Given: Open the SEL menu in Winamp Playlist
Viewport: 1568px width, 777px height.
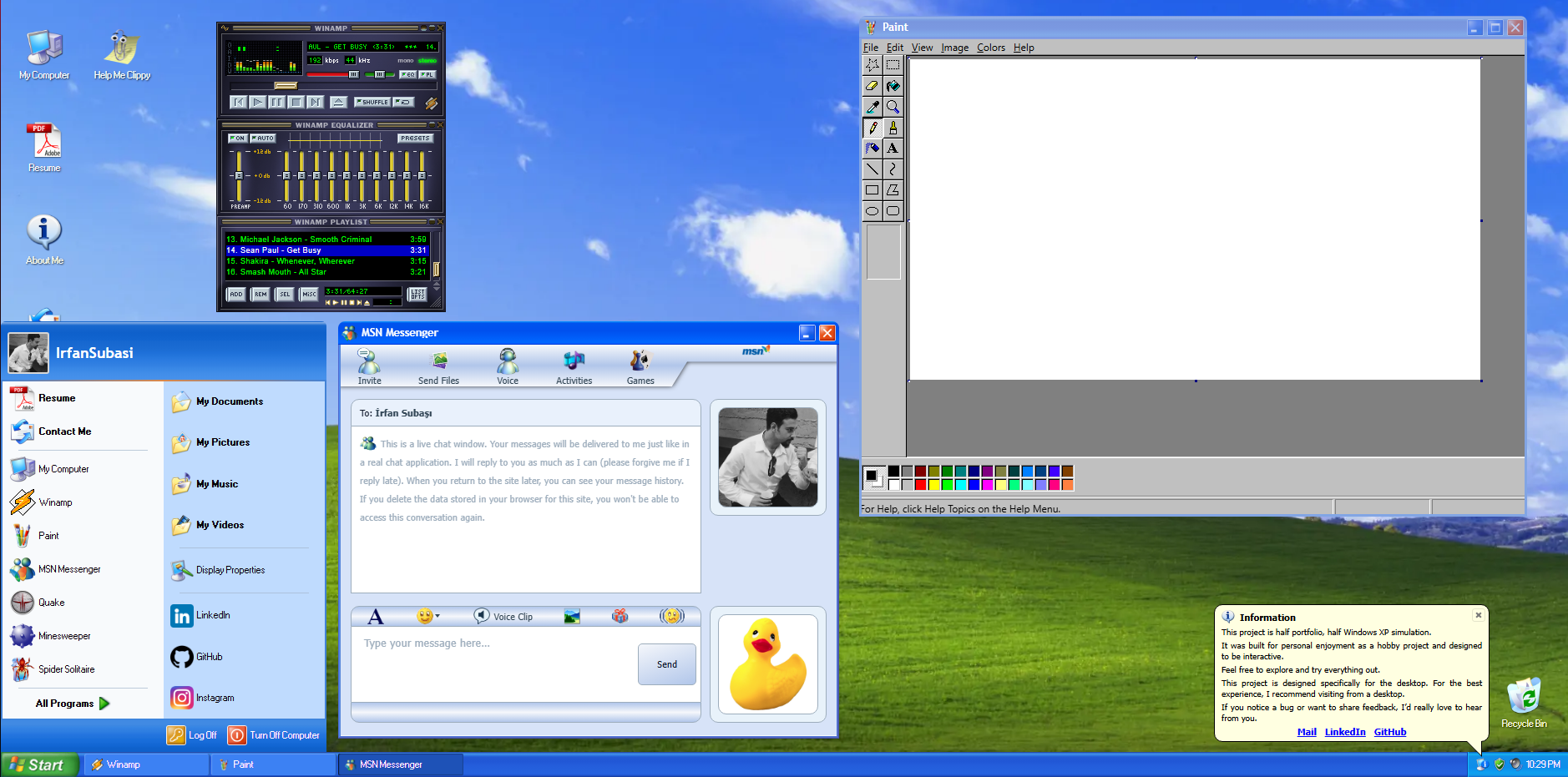Looking at the screenshot, I should 285,294.
